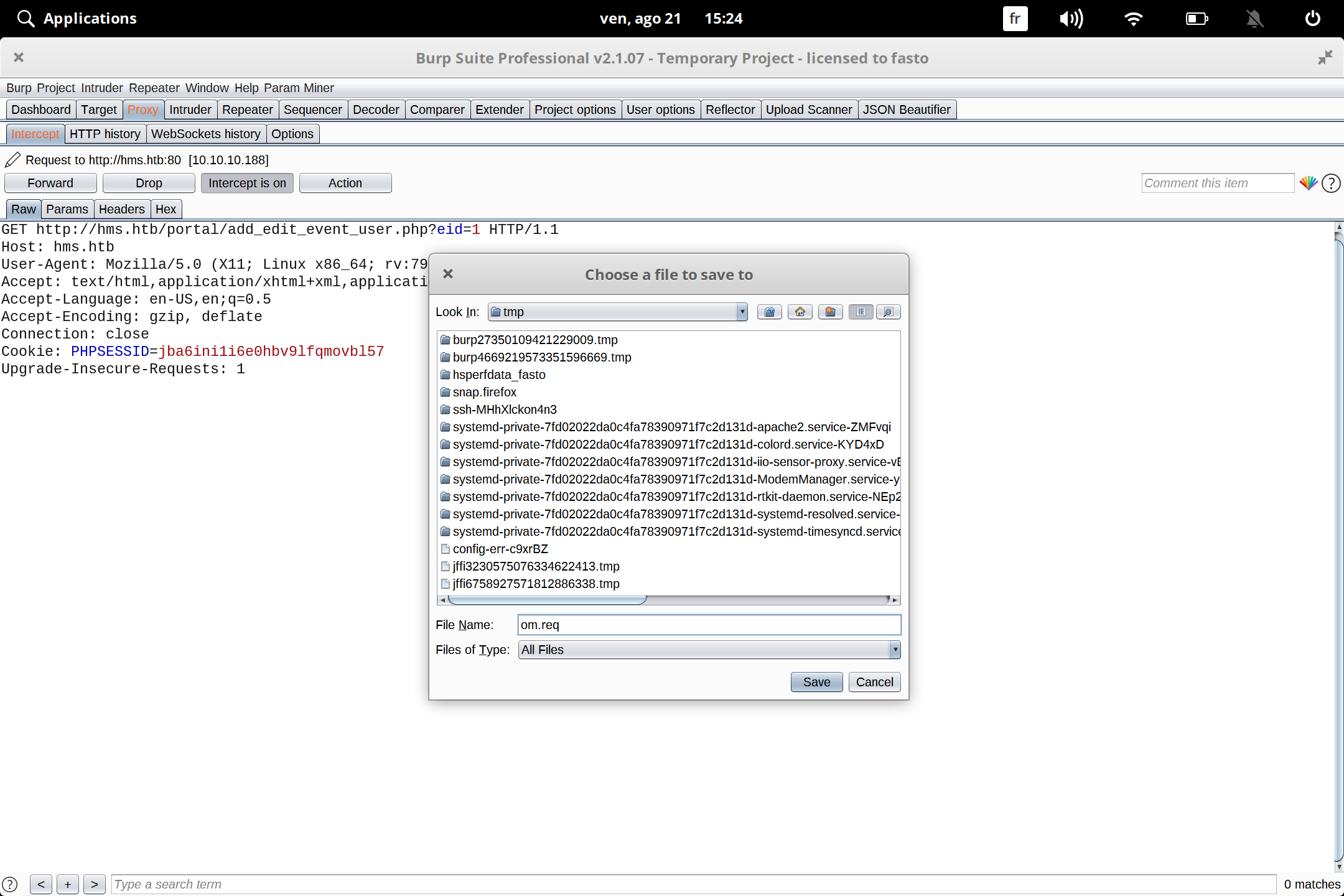This screenshot has width=1344, height=896.
Task: Switch to the HTTP history tab
Action: [x=105, y=134]
